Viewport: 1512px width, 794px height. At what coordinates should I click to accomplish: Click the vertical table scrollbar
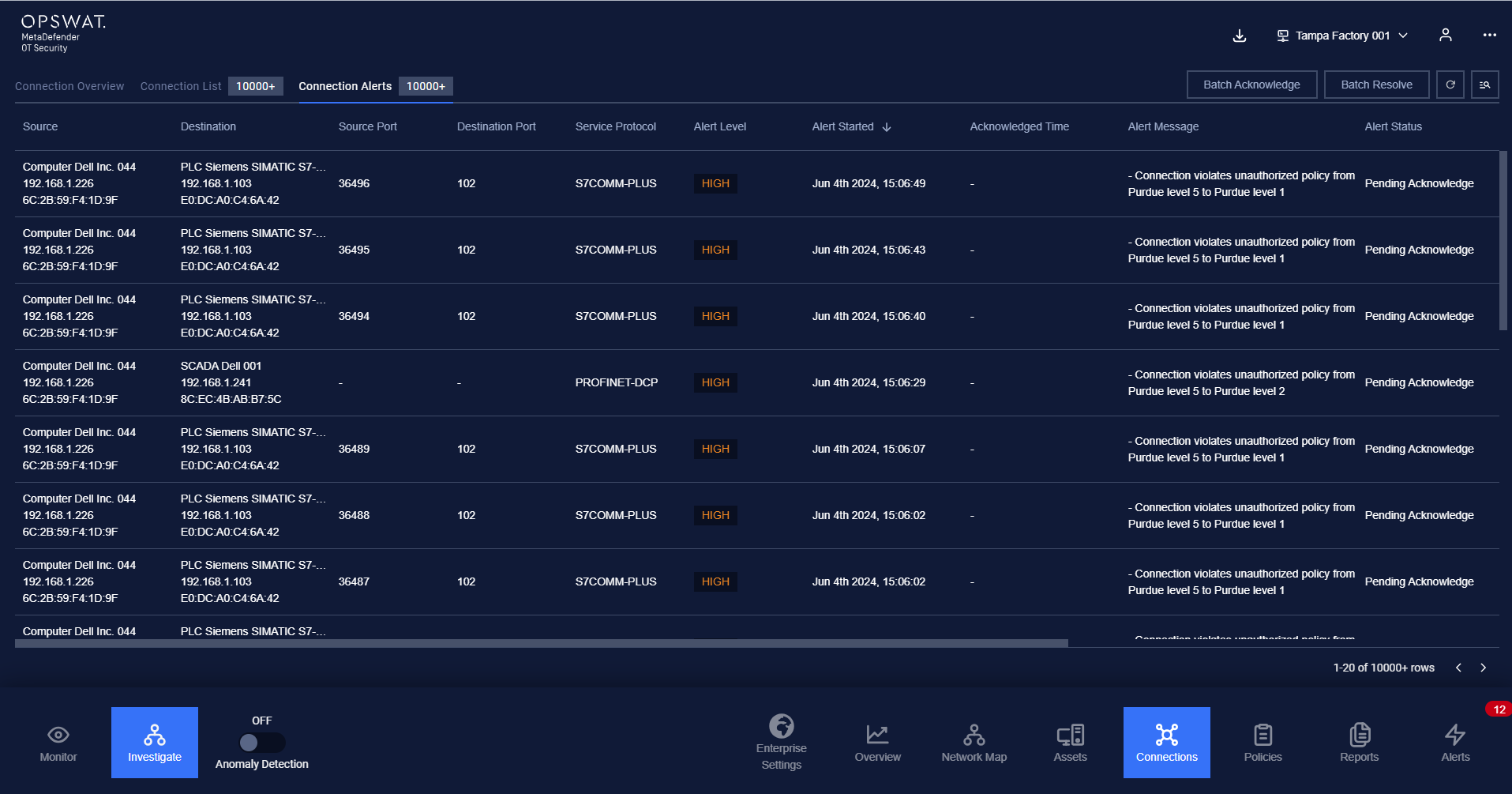[1503, 241]
